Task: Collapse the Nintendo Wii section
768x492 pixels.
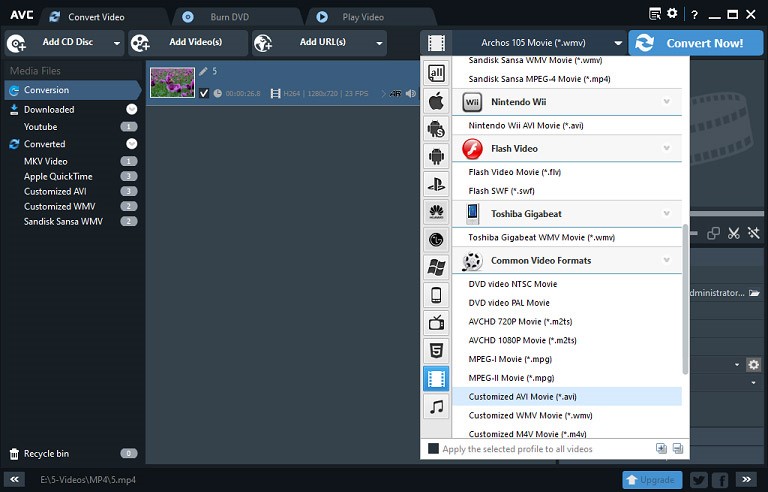Action: point(666,101)
